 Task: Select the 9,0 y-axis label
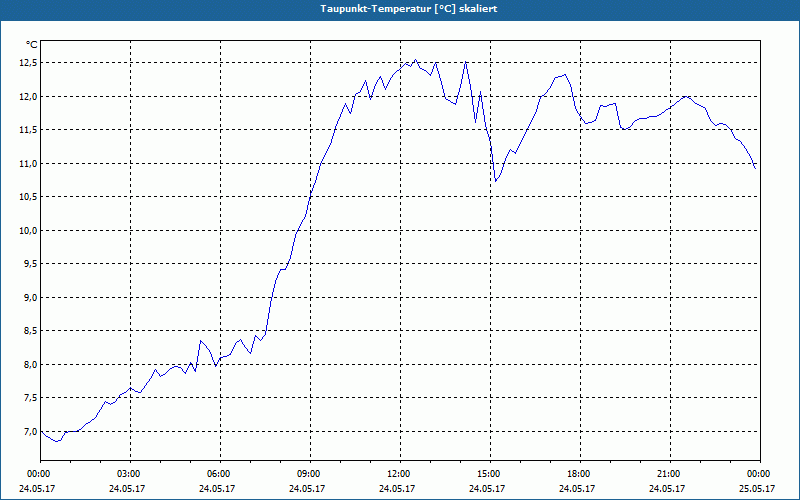point(31,297)
